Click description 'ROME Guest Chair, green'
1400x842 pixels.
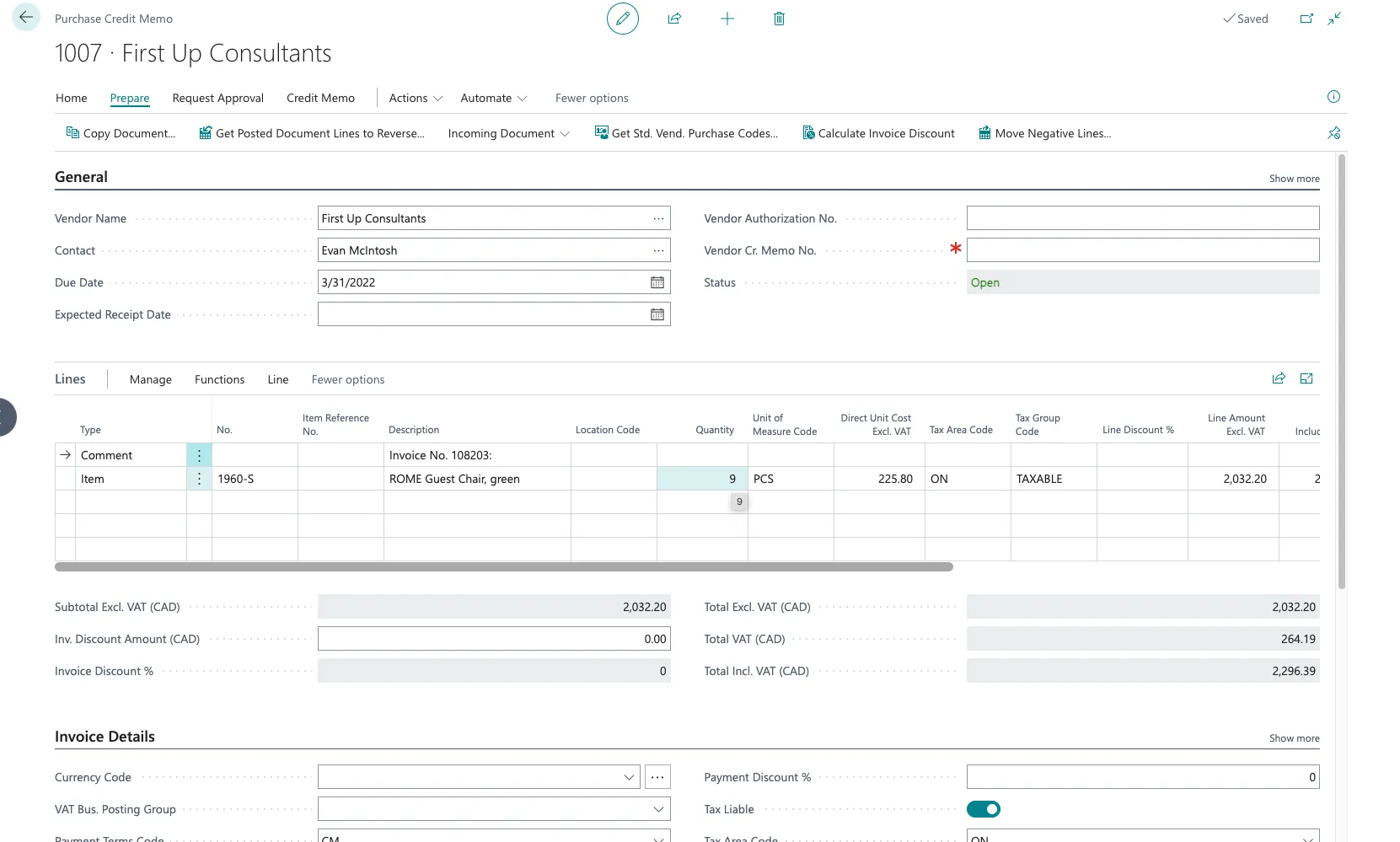454,479
